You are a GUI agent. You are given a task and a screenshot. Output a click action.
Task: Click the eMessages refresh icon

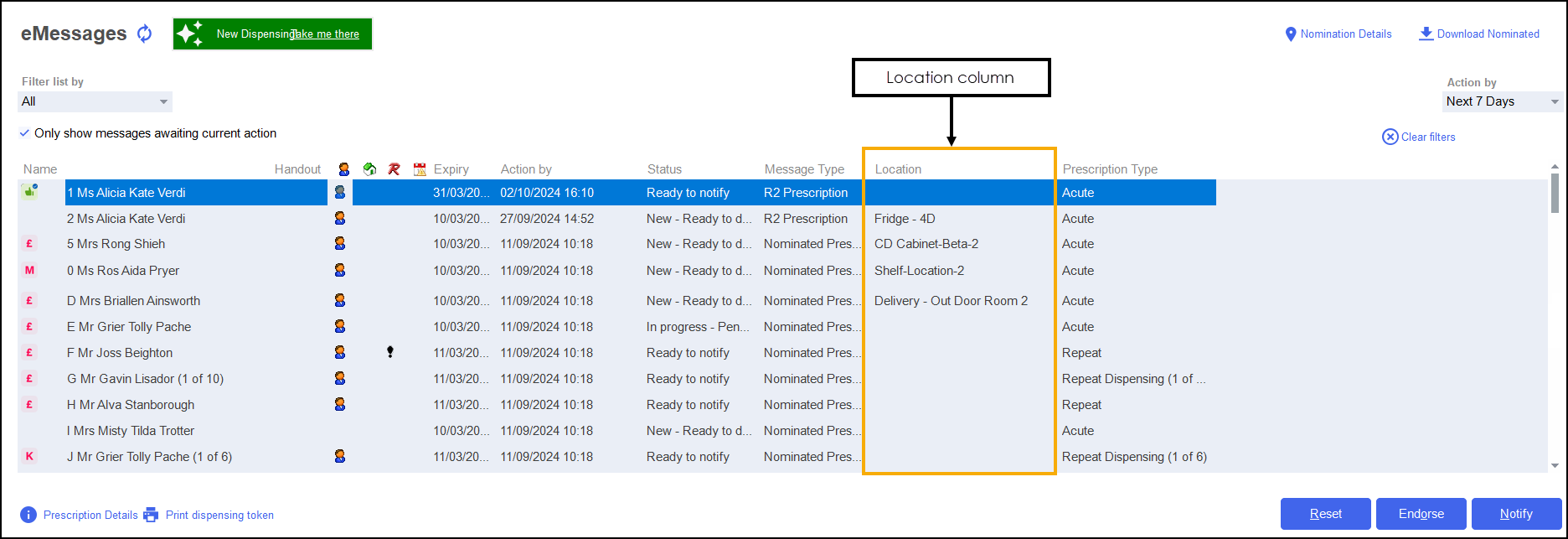coord(145,34)
